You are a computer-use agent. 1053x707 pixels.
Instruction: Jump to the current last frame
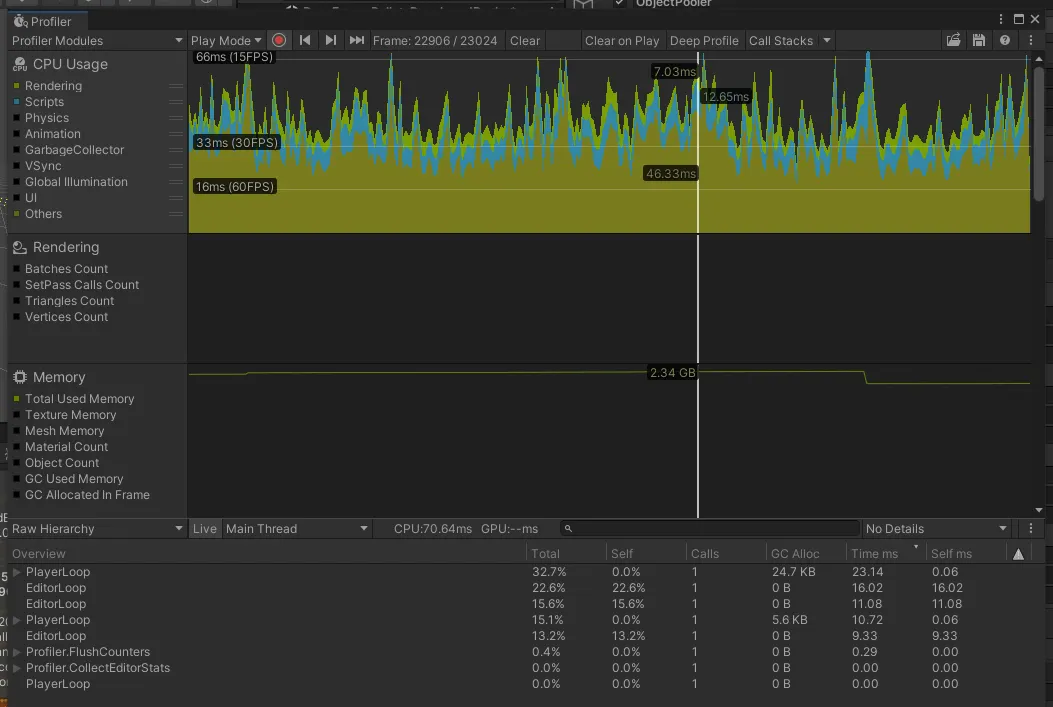coord(356,41)
